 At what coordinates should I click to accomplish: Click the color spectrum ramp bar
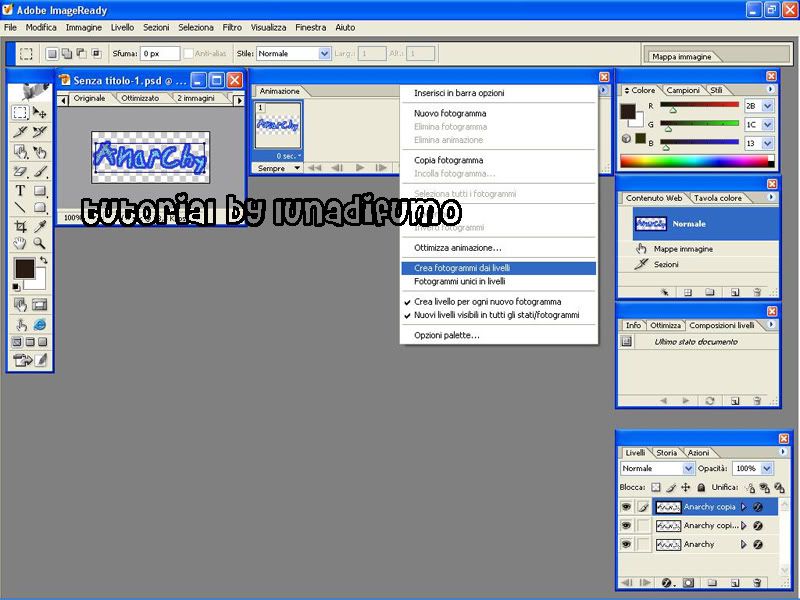(697, 161)
